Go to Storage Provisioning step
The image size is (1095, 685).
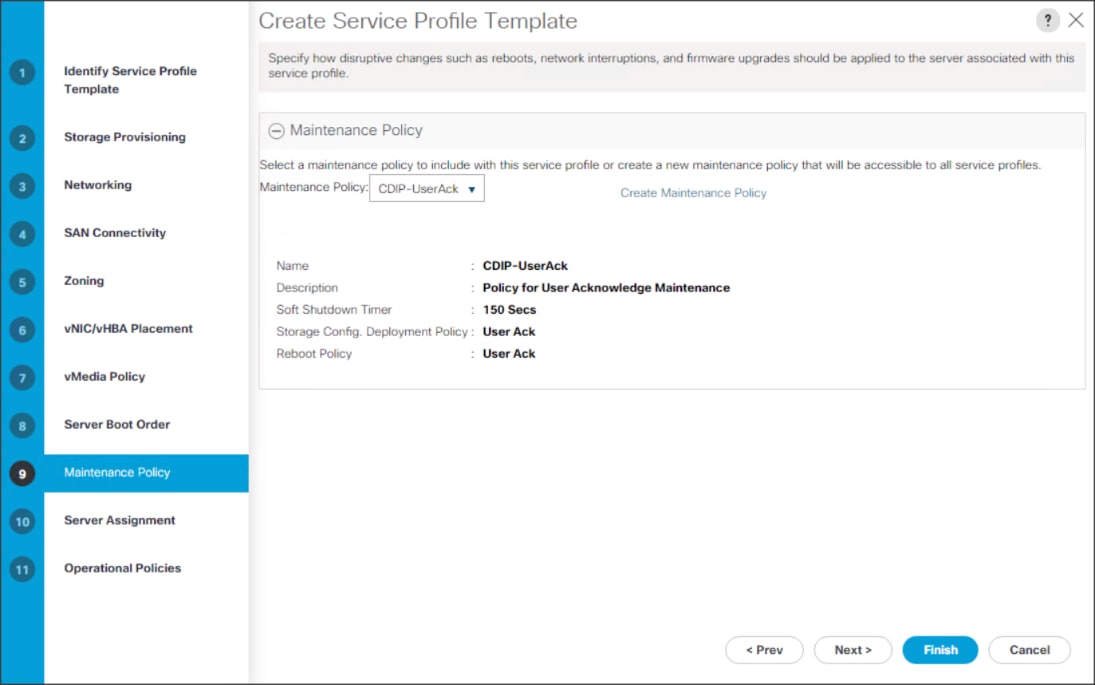pyautogui.click(x=124, y=137)
